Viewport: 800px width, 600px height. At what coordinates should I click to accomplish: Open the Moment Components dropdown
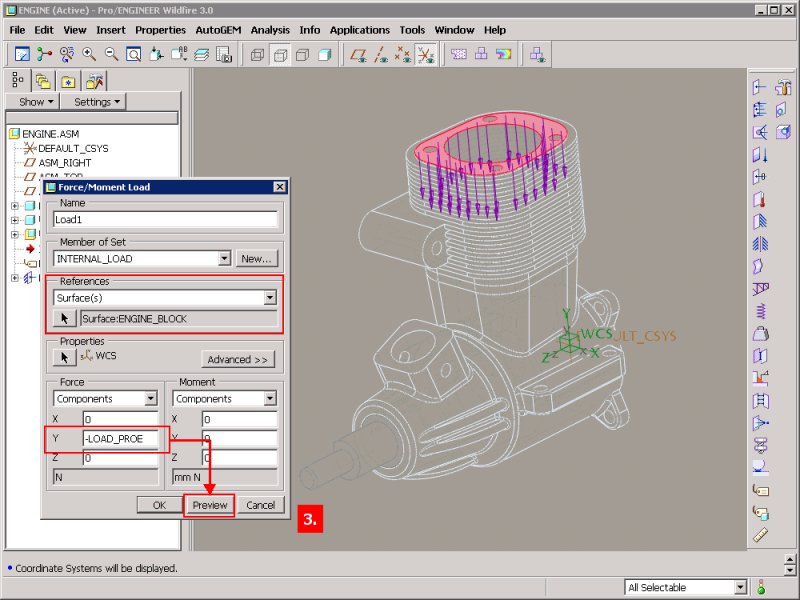pos(270,398)
